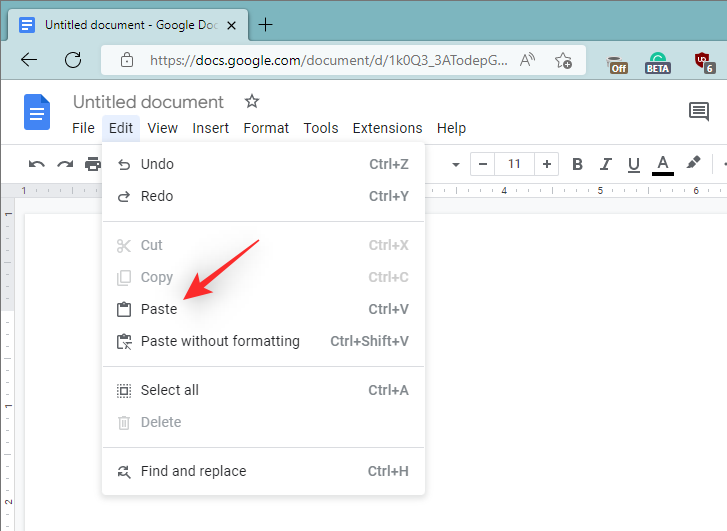Add page to favorites star icon
Viewport: 727px width, 531px height.
563,60
